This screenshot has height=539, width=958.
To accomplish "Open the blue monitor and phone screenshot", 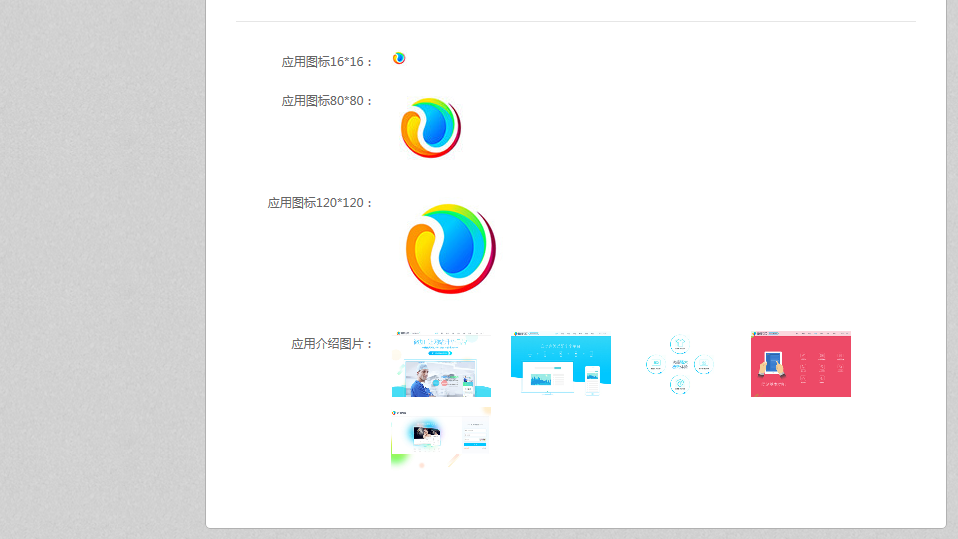I will tap(561, 364).
